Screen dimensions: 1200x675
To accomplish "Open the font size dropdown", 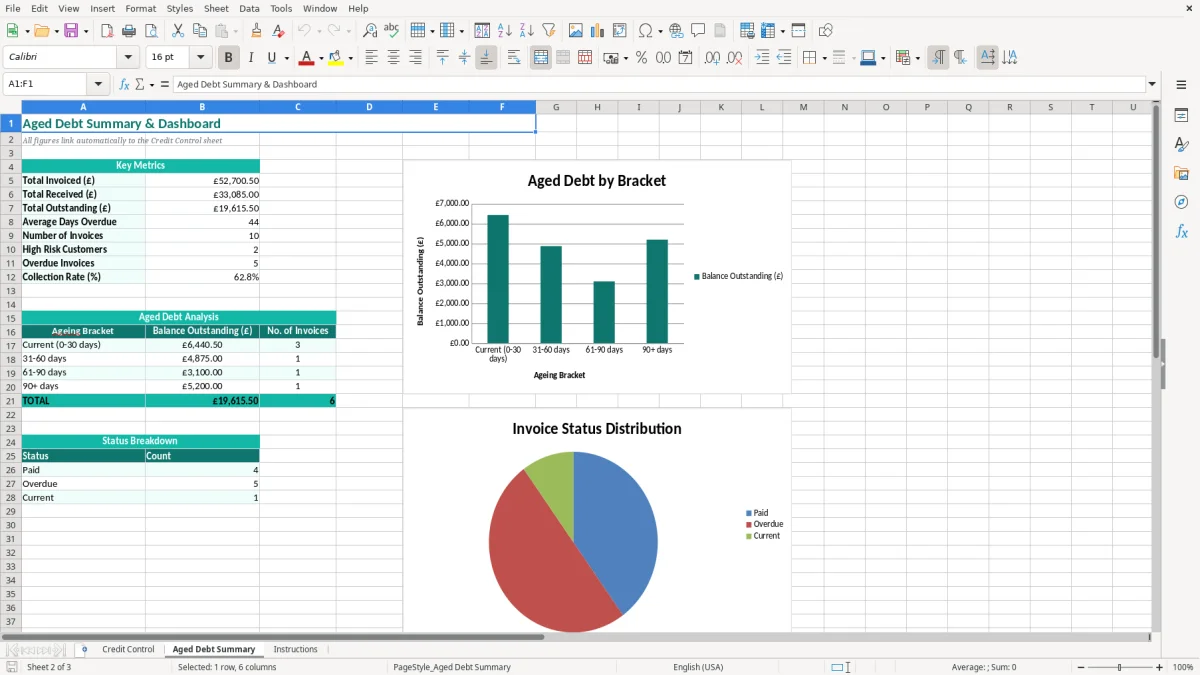I will (200, 58).
